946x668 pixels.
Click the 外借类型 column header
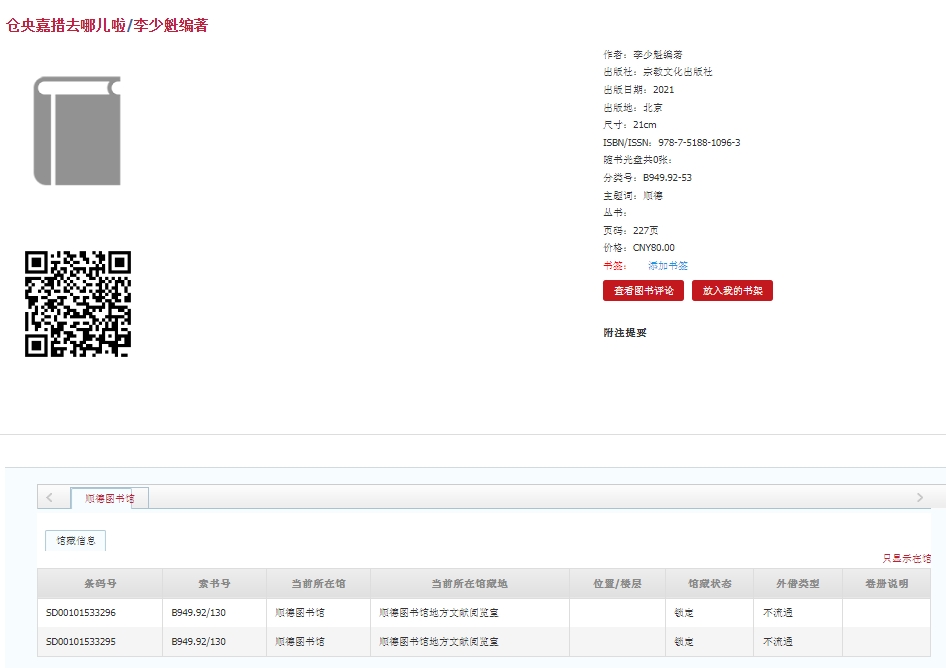pos(798,584)
